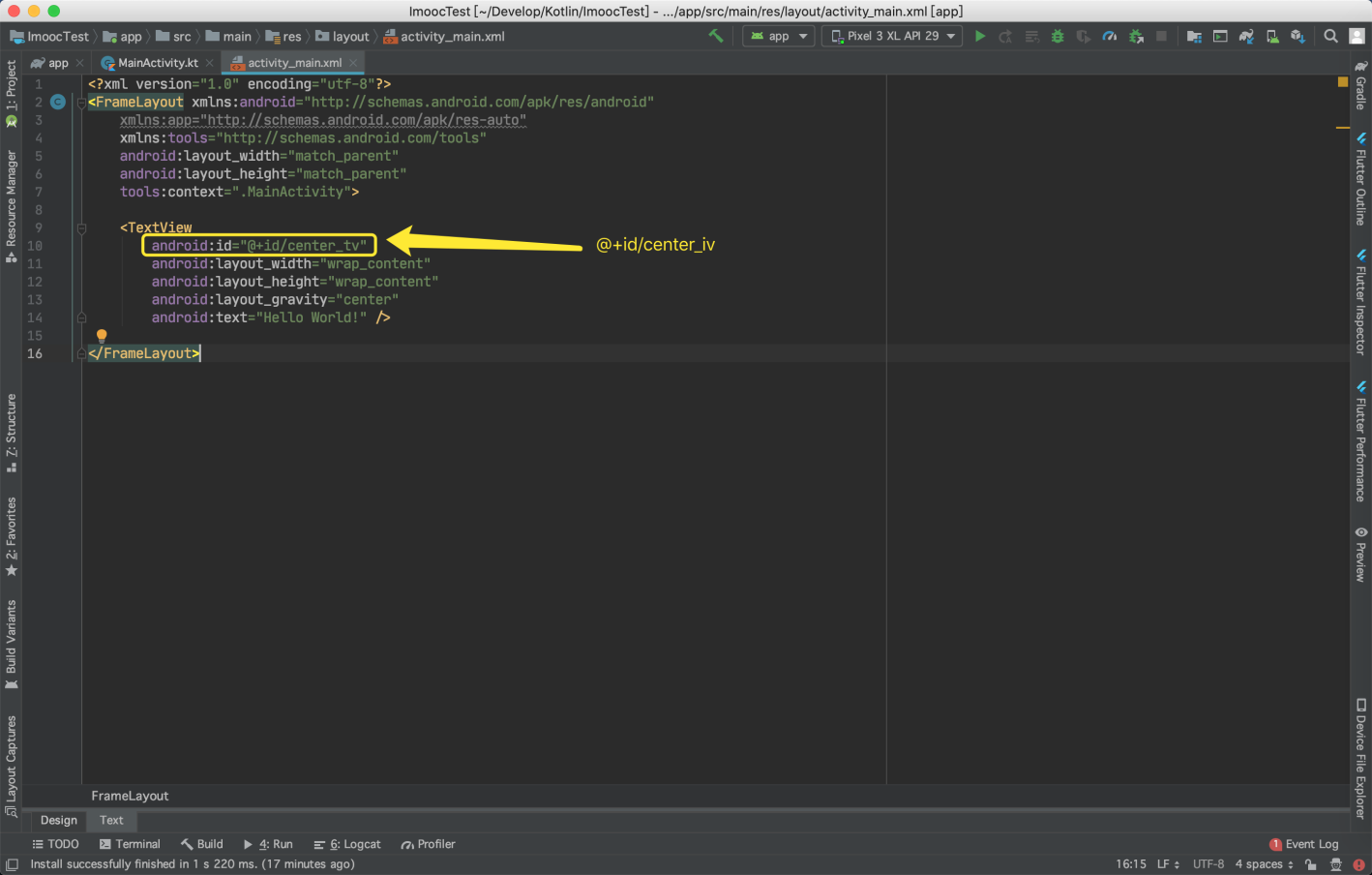This screenshot has height=875, width=1372.
Task: Click the Stop square icon
Action: pyautogui.click(x=1161, y=36)
